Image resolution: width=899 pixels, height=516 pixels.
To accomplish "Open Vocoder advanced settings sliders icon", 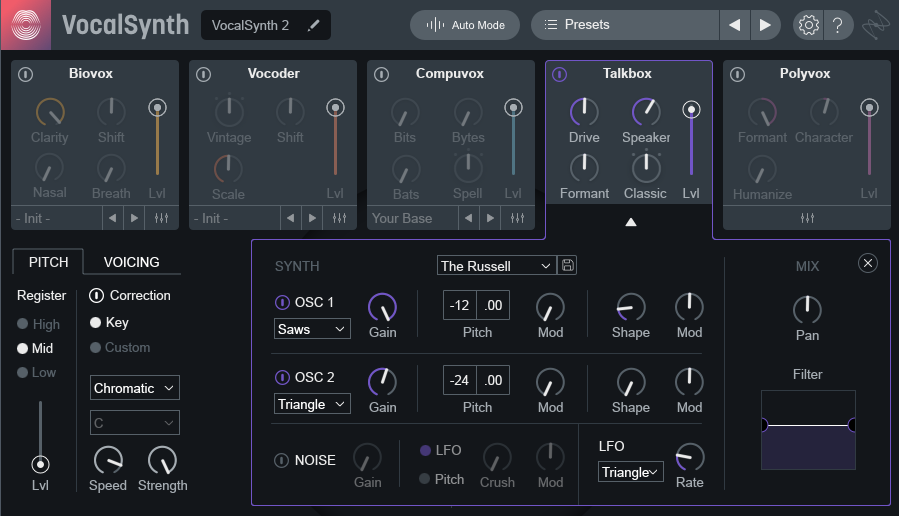I will [x=339, y=218].
